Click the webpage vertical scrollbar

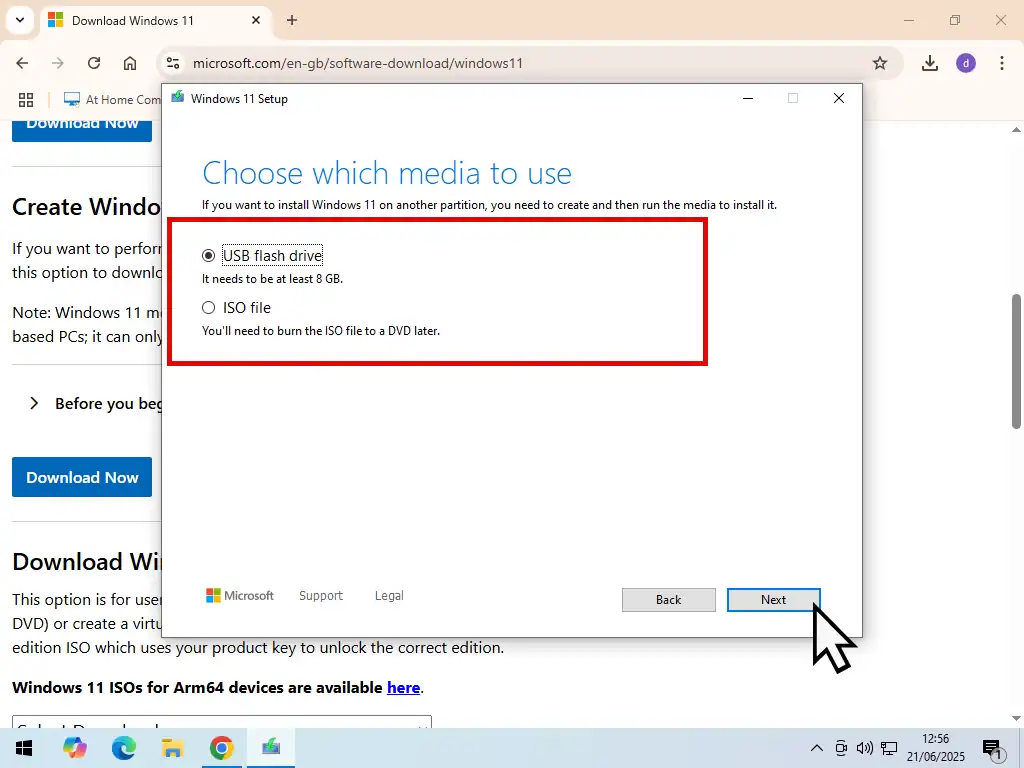(x=1016, y=360)
